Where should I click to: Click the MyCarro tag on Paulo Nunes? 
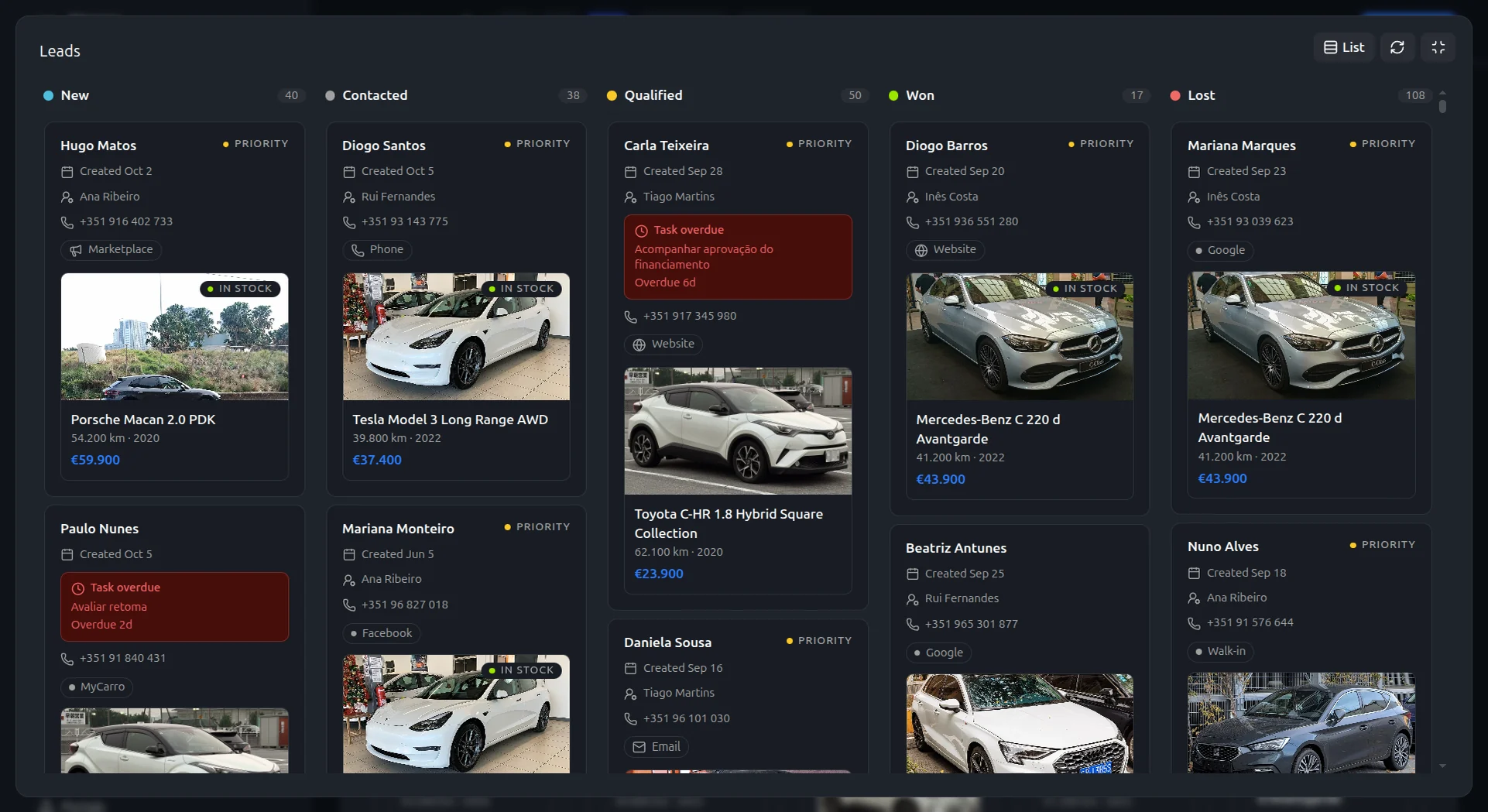point(97,687)
